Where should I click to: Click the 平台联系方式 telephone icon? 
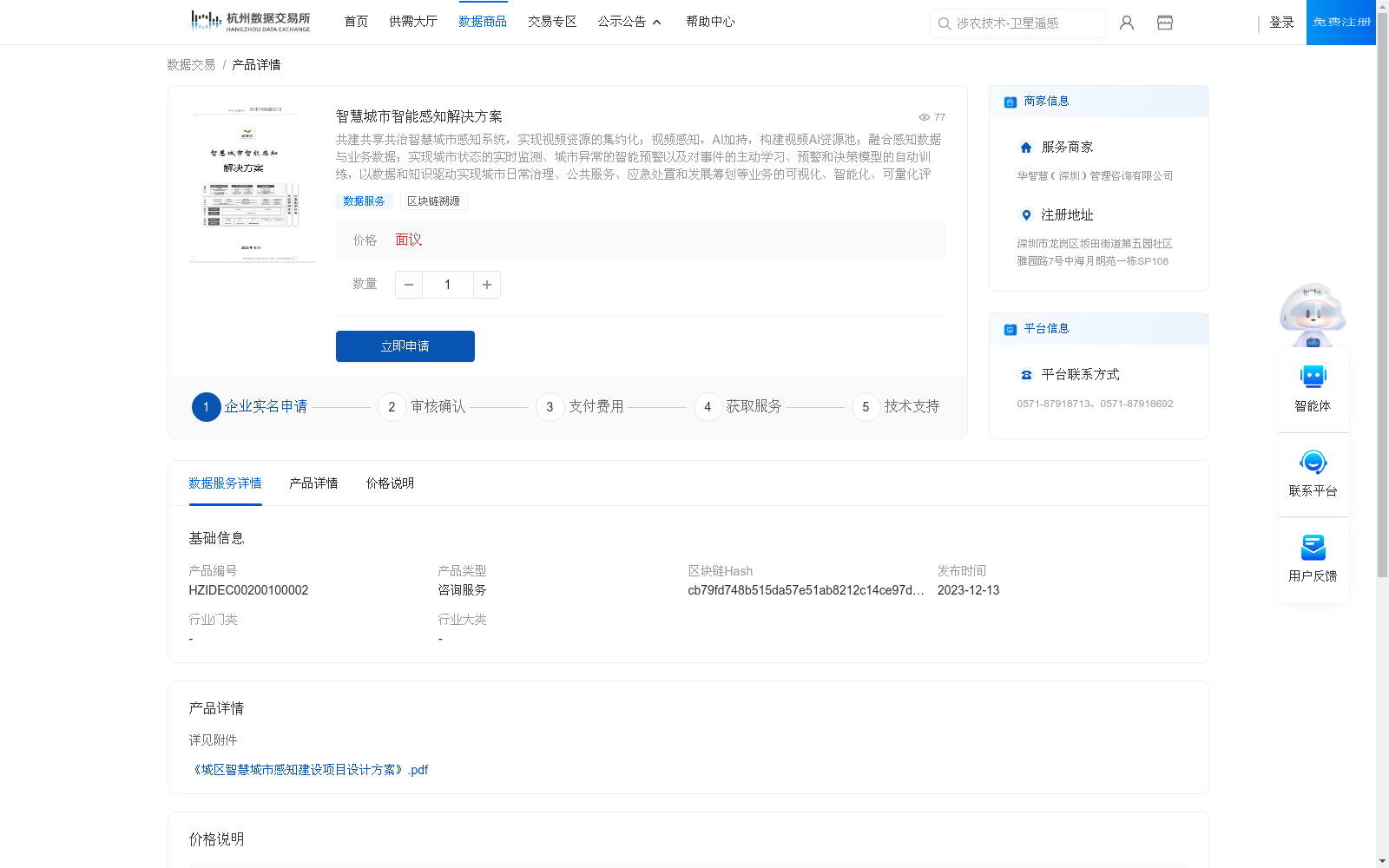(1026, 375)
